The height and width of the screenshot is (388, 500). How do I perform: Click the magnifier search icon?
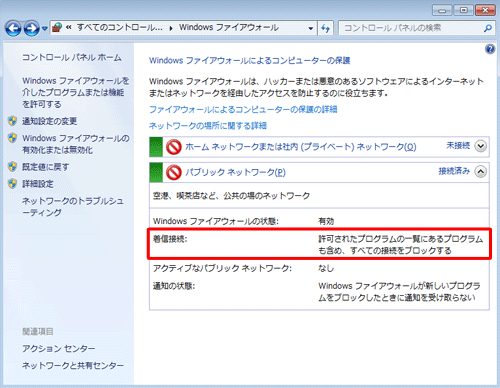pyautogui.click(x=488, y=28)
